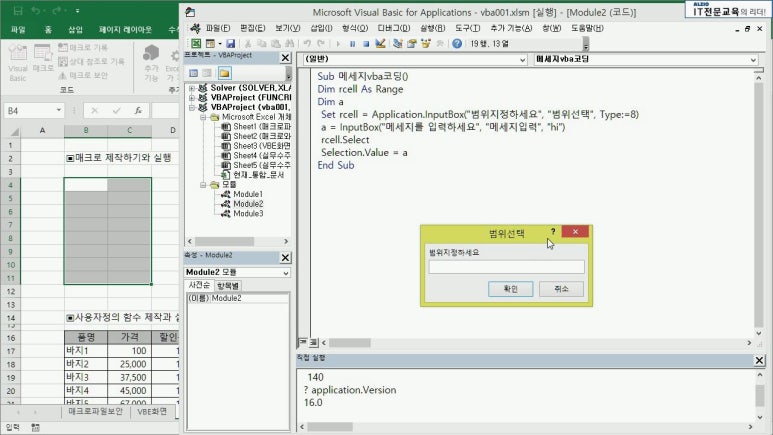Image resolution: width=773 pixels, height=435 pixels.
Task: Switch to 사전순 tab in Properties panel
Action: tap(199, 286)
